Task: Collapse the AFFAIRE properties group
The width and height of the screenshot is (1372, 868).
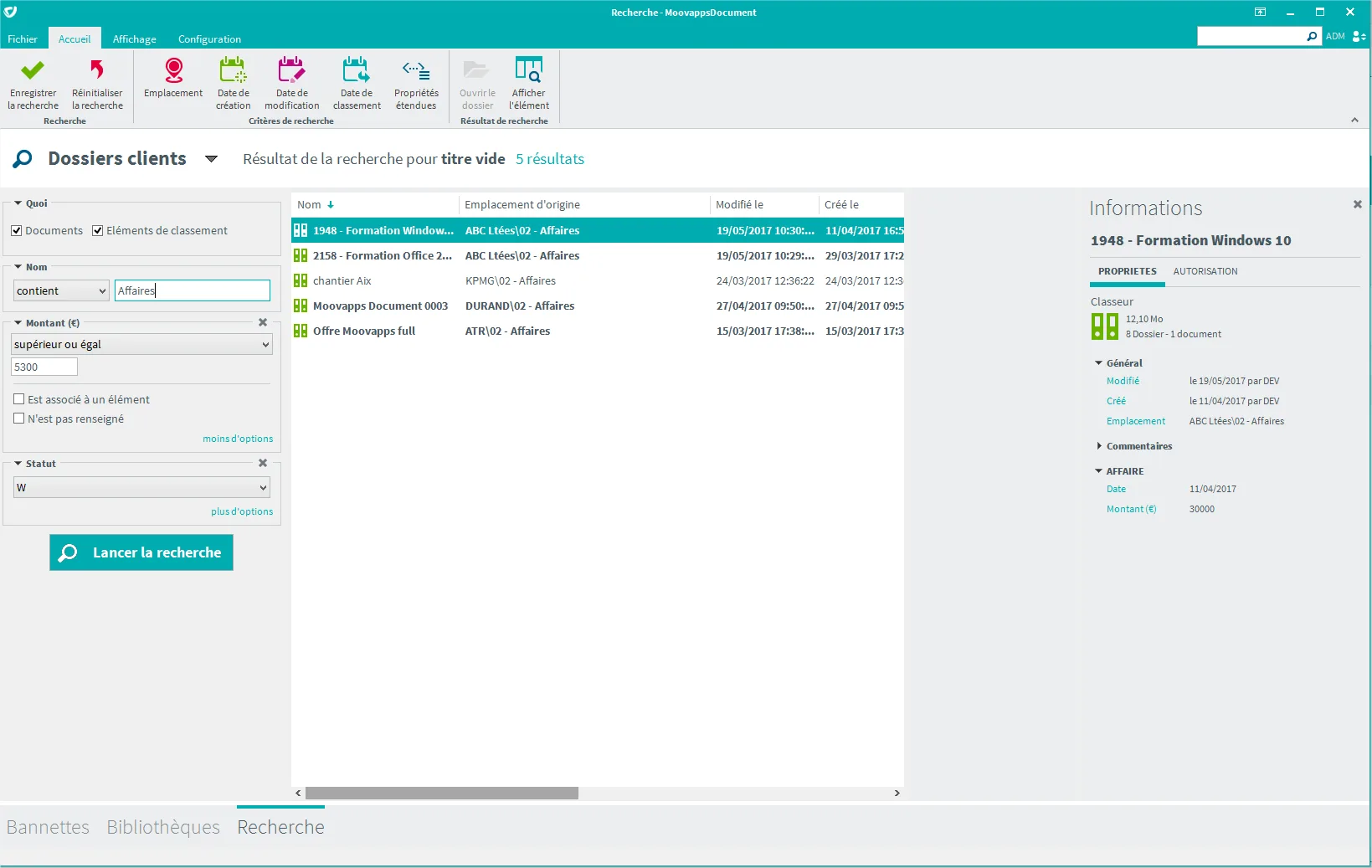Action: pos(1099,471)
